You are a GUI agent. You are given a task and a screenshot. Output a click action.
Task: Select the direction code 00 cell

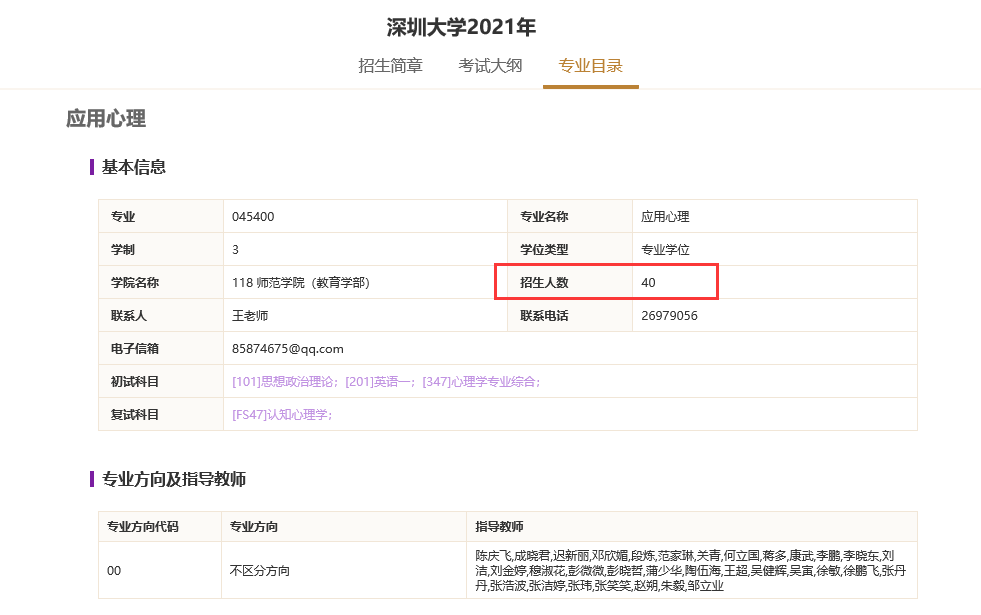click(x=160, y=571)
